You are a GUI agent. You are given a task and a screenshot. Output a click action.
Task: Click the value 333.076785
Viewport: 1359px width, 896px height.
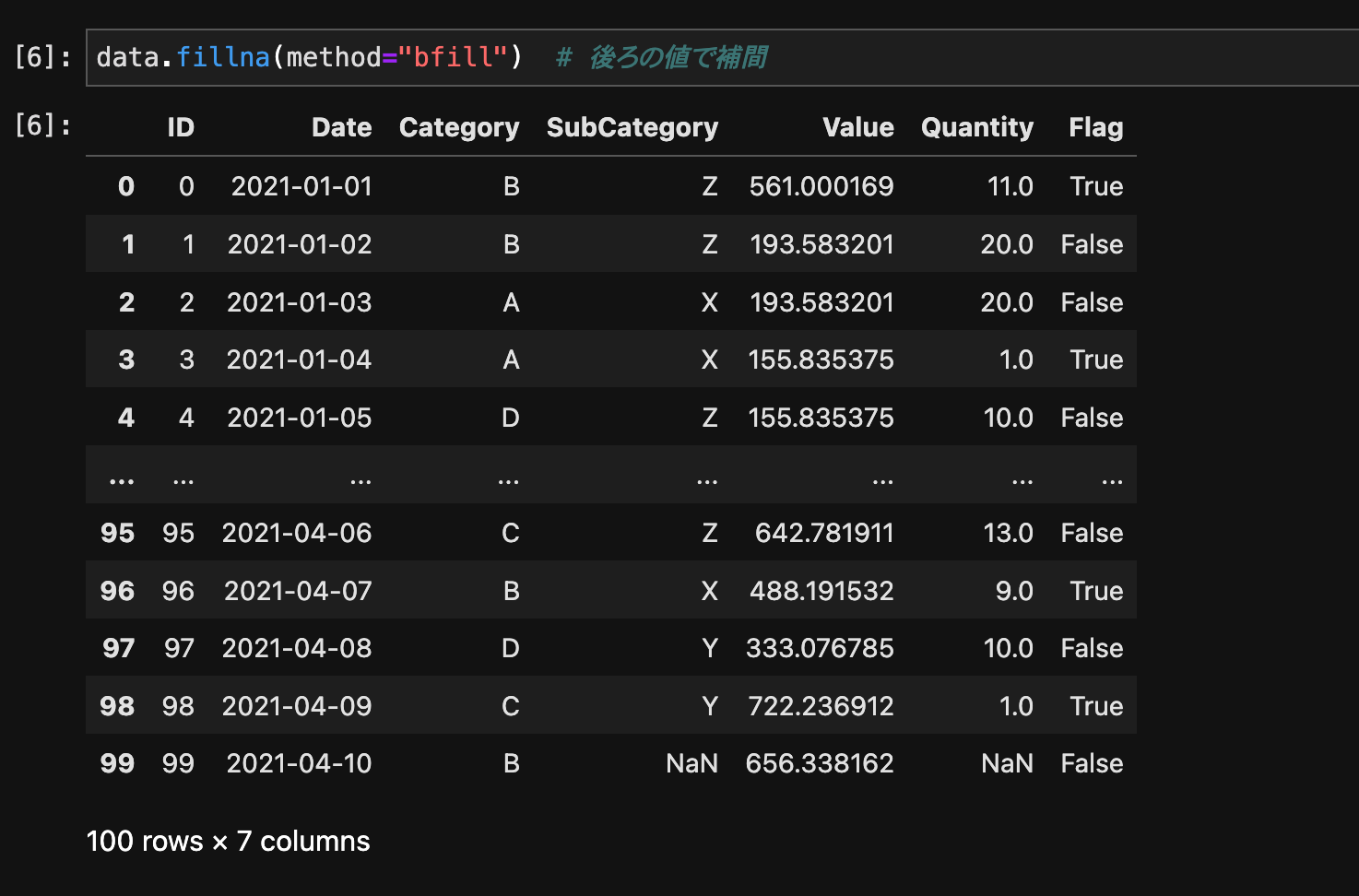click(x=820, y=648)
